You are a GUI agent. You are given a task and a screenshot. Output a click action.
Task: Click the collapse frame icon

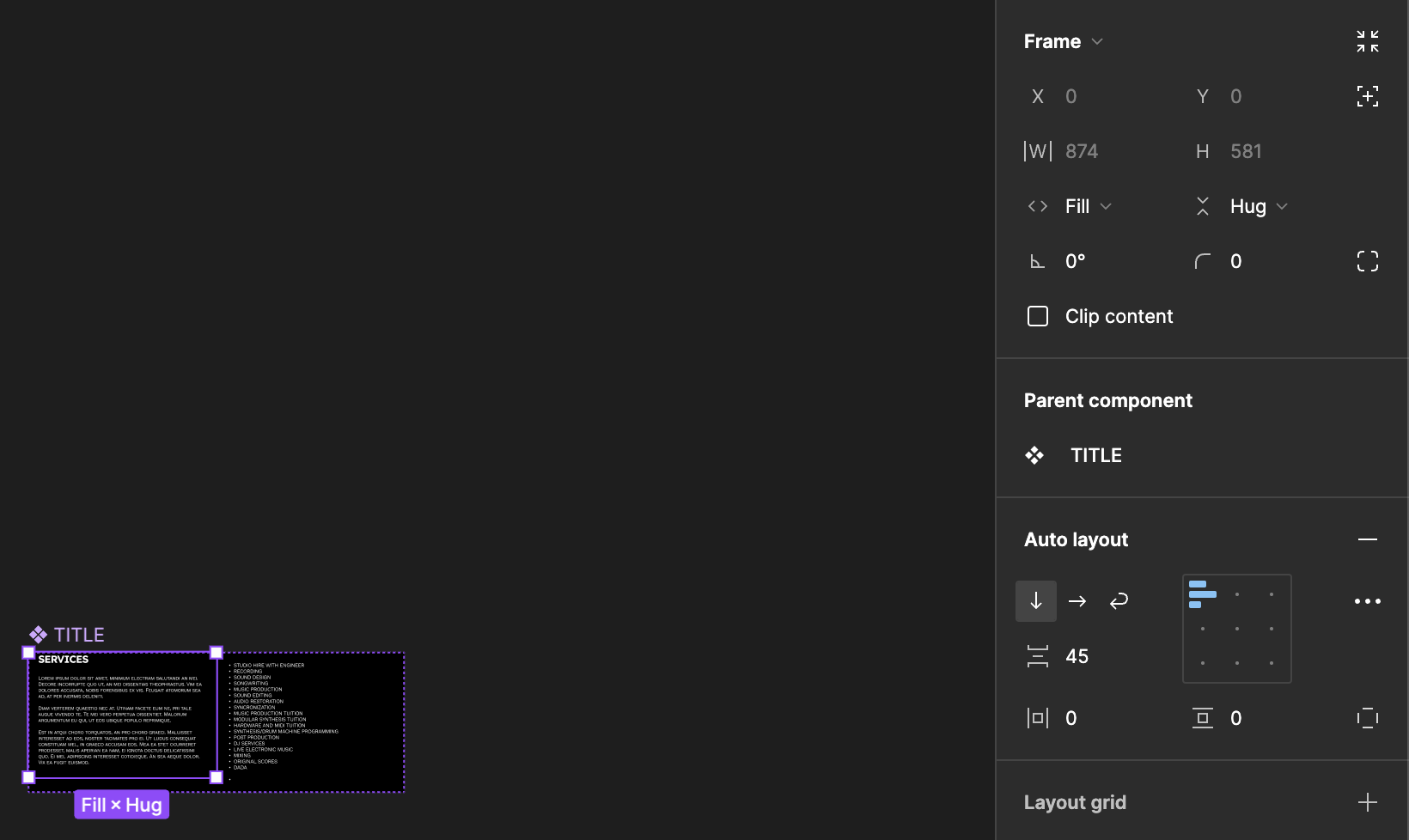1368,41
